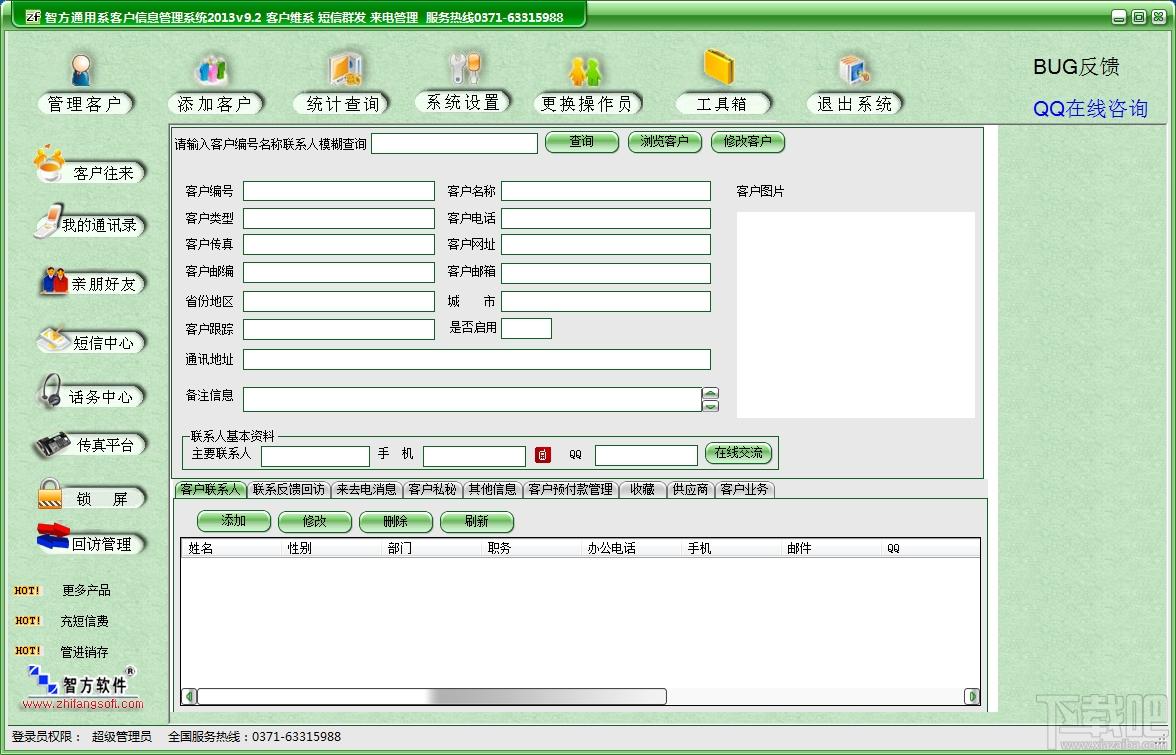Screen dimensions: 1176x755
Task: Switch to the 联系反馈回访 tab
Action: (289, 490)
